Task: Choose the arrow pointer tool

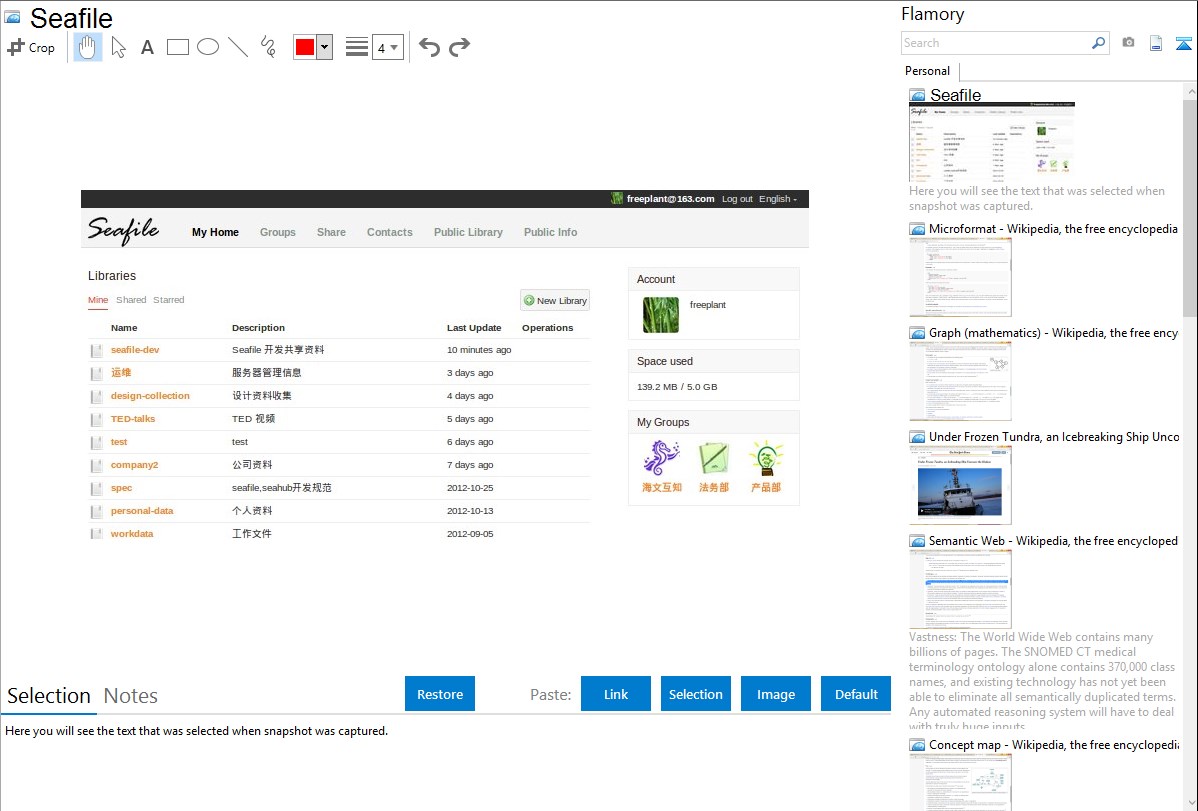Action: 118,47
